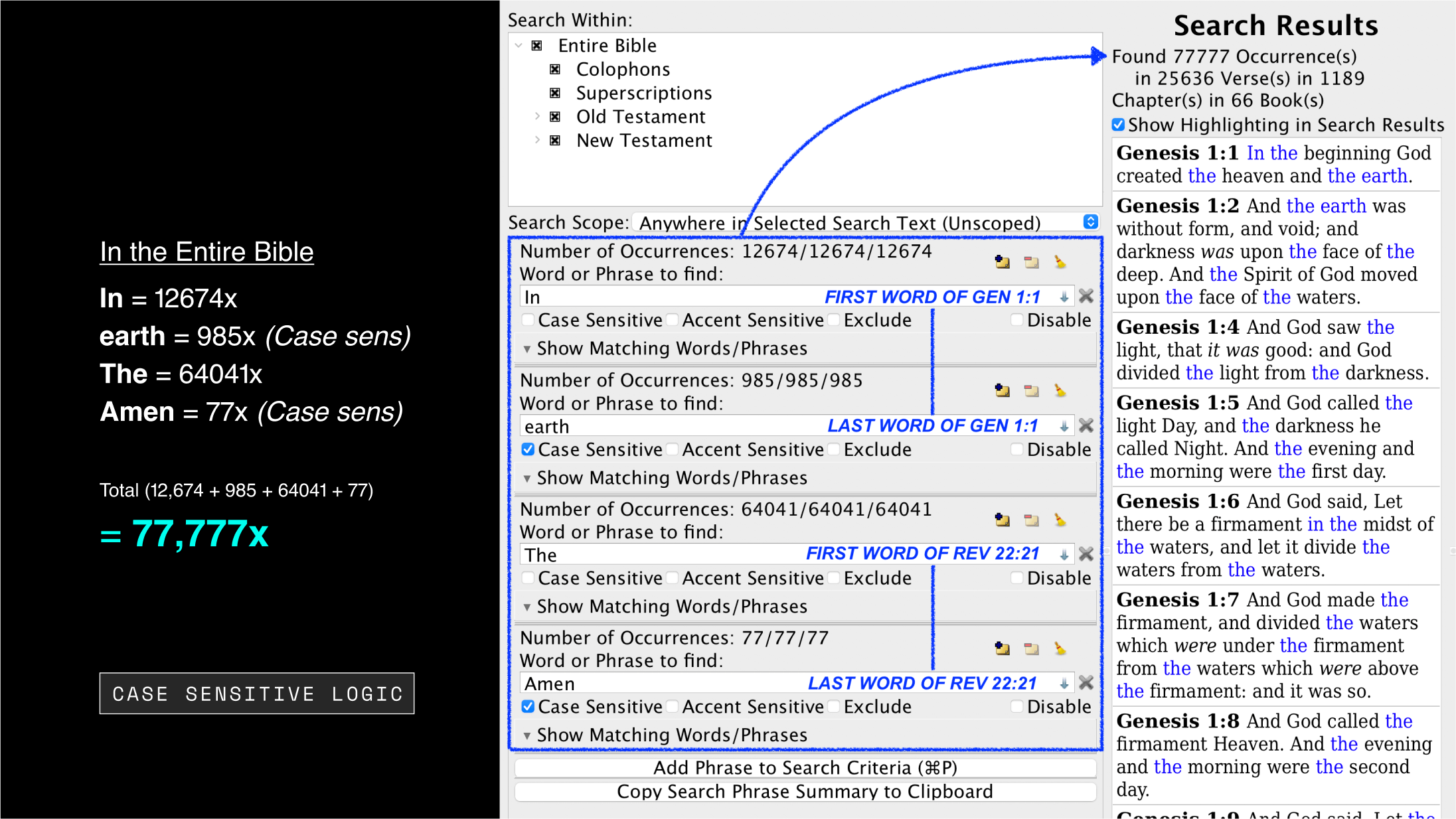Click Copy Search Phrase Summary to Clipboard
The width and height of the screenshot is (1456, 819).
pyautogui.click(x=805, y=792)
